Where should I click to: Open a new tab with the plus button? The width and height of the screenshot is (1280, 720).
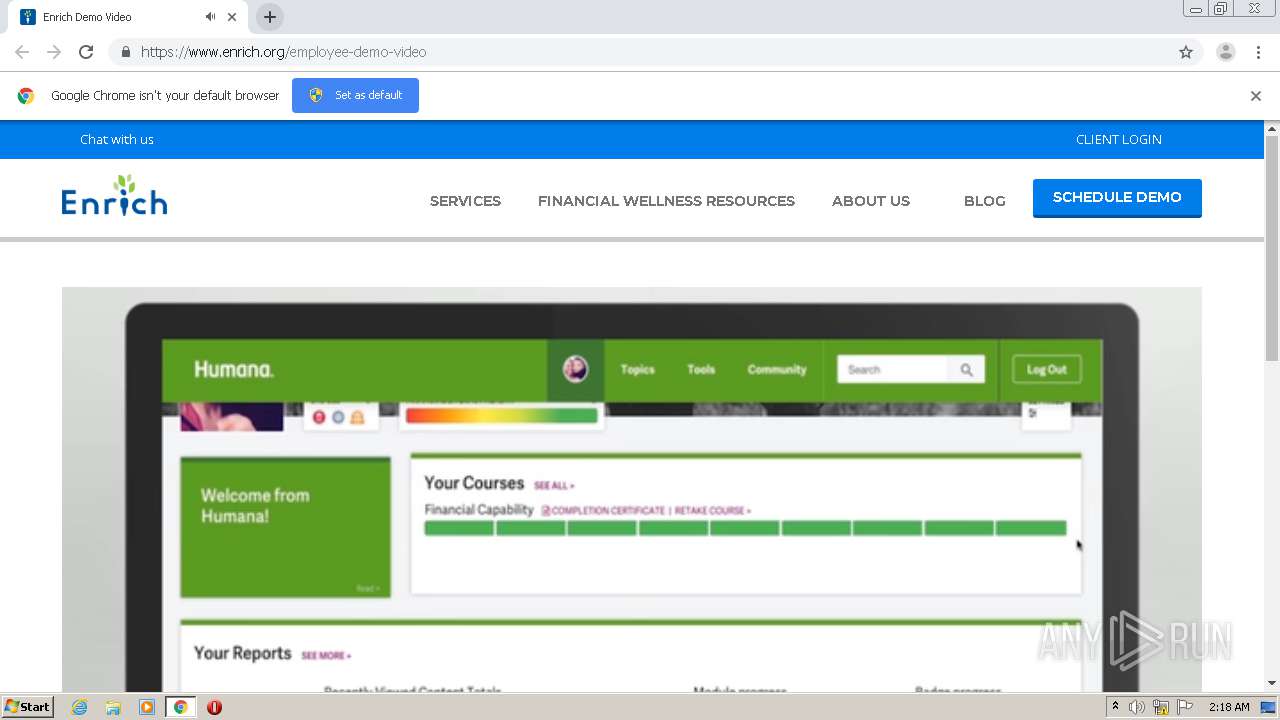[x=270, y=17]
